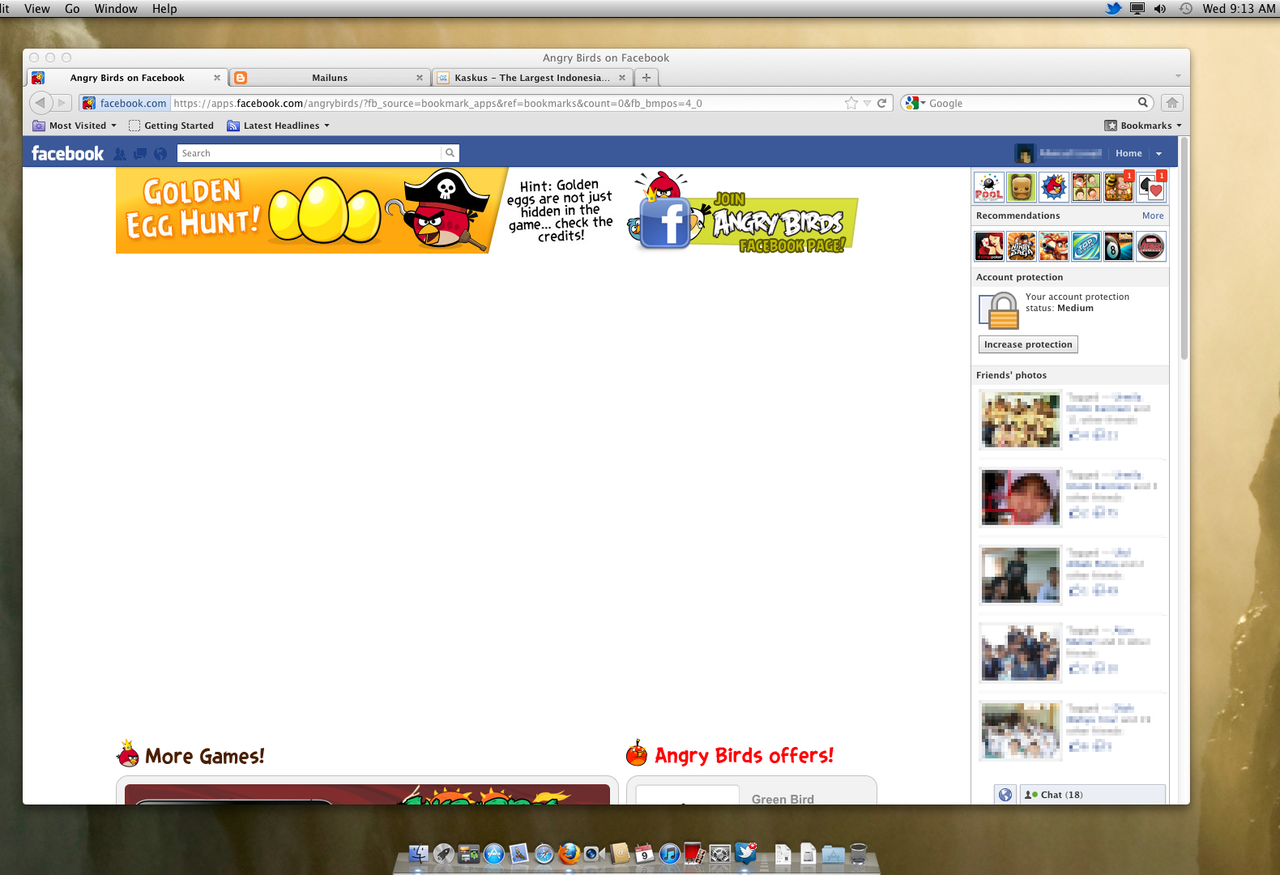Click Golden Egg Hunt banner
Viewport: 1280px width, 875px height.
(x=310, y=210)
